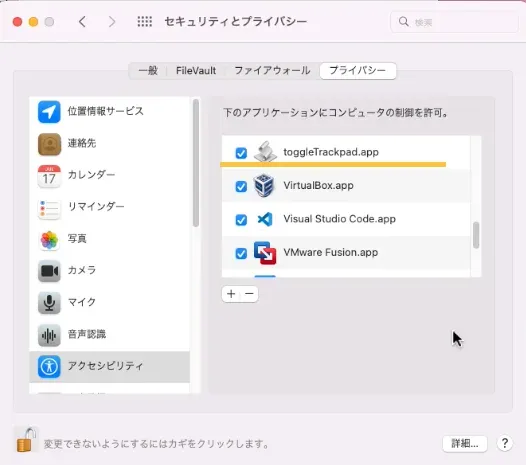Viewport: 526px width, 465px height.
Task: Click the VirtualBox.app cube icon
Action: pos(264,186)
